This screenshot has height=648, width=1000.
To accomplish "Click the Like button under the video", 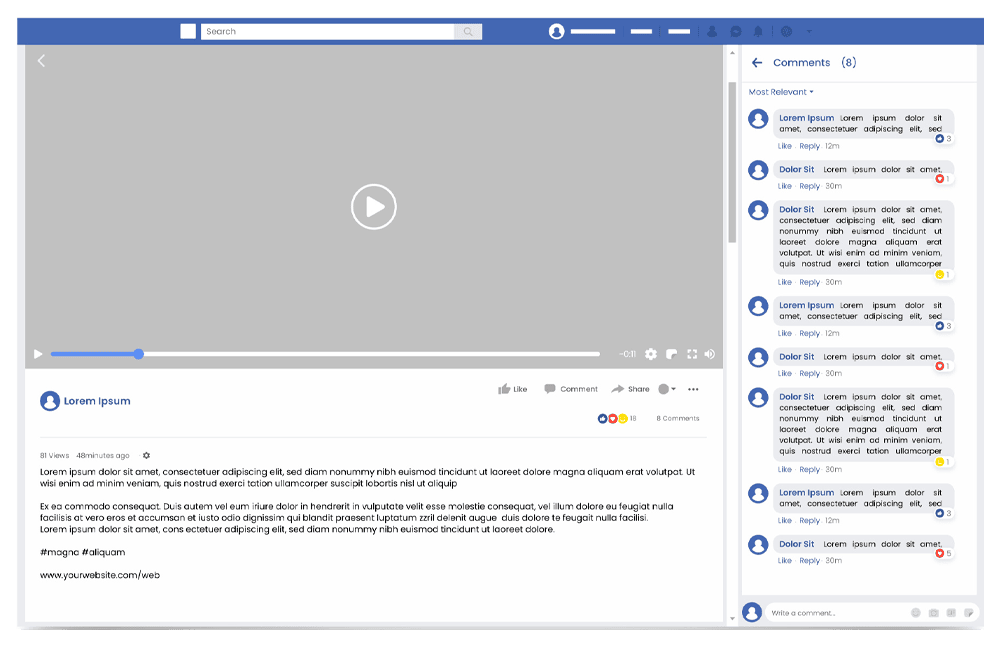I will pos(513,389).
